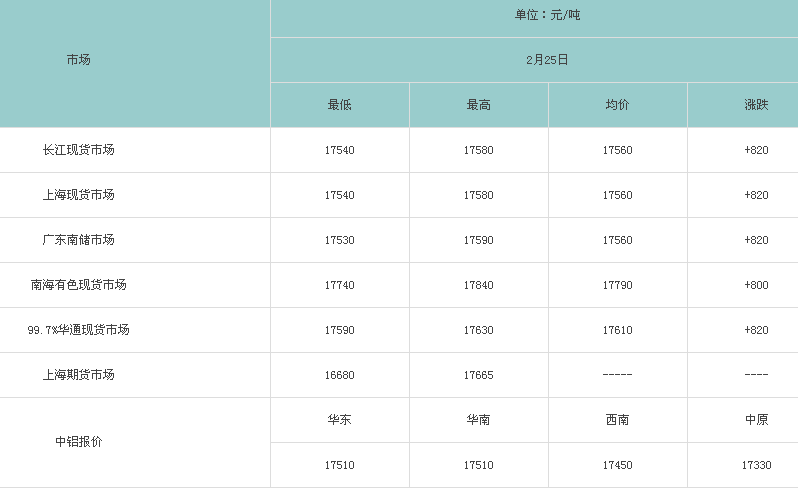Select the 上海期货市场 row label
Image resolution: width=798 pixels, height=492 pixels.
[78, 375]
